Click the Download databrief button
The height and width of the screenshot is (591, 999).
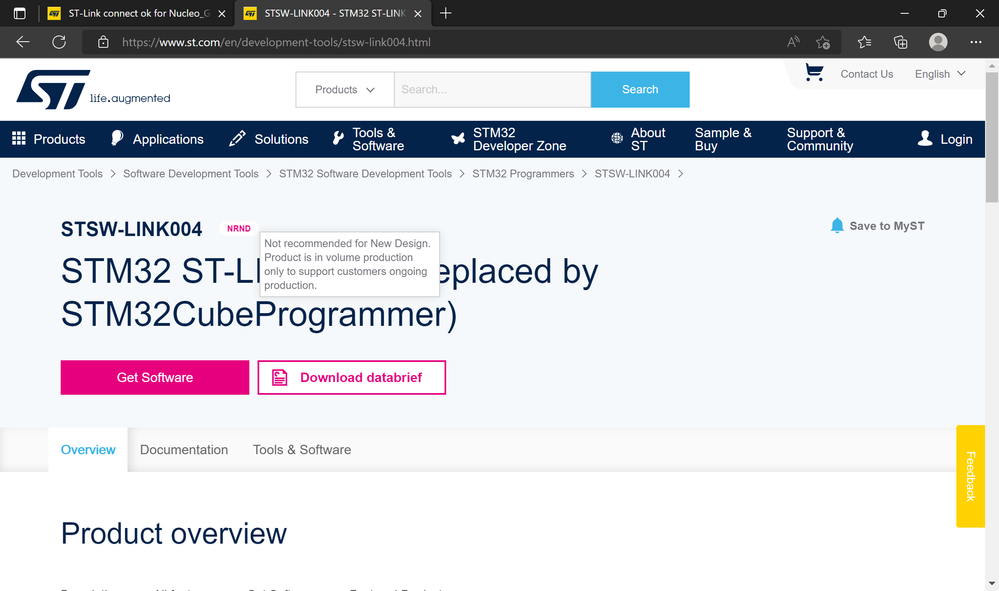(x=352, y=378)
